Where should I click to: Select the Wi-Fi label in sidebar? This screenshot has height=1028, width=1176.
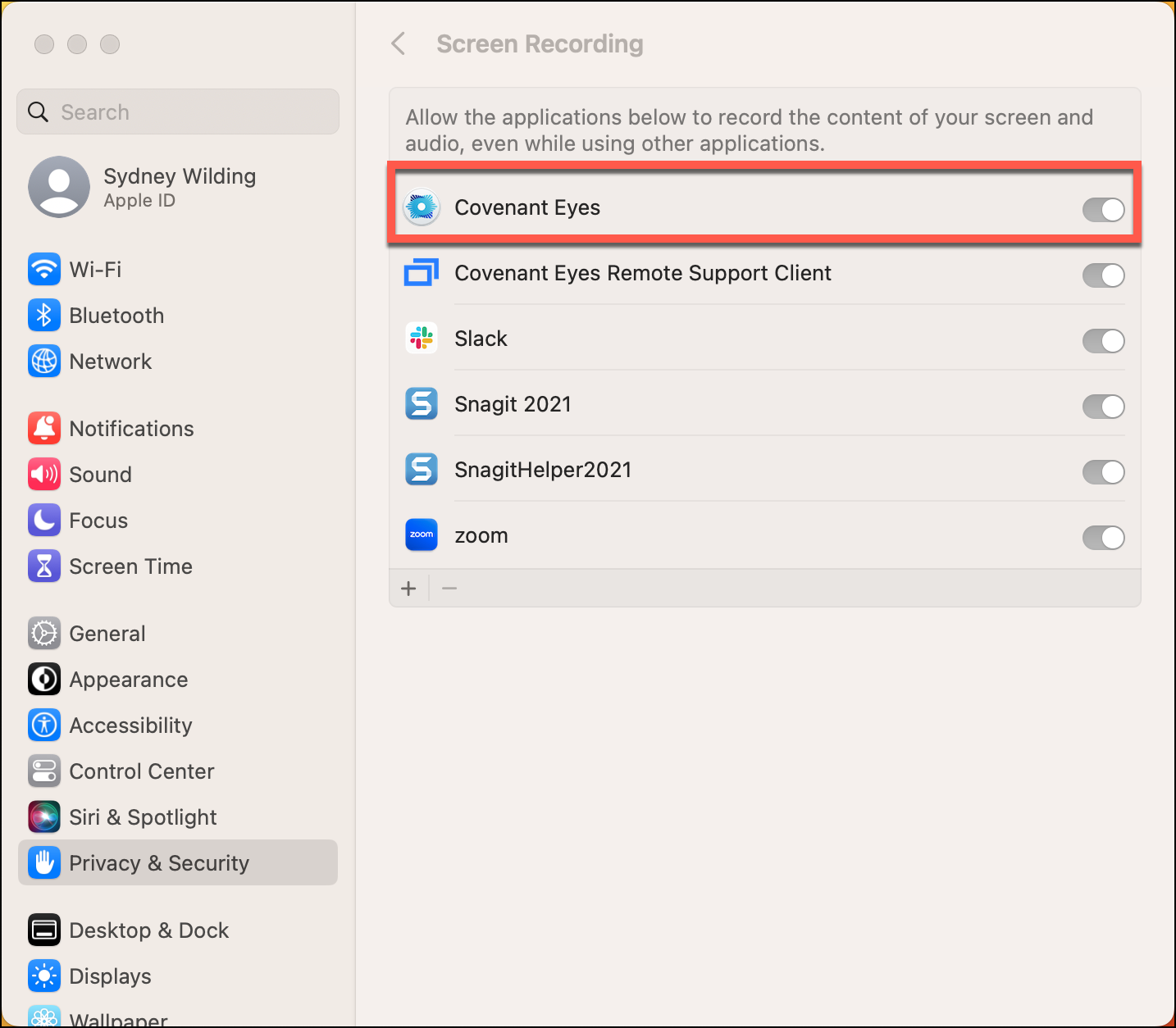click(x=95, y=270)
